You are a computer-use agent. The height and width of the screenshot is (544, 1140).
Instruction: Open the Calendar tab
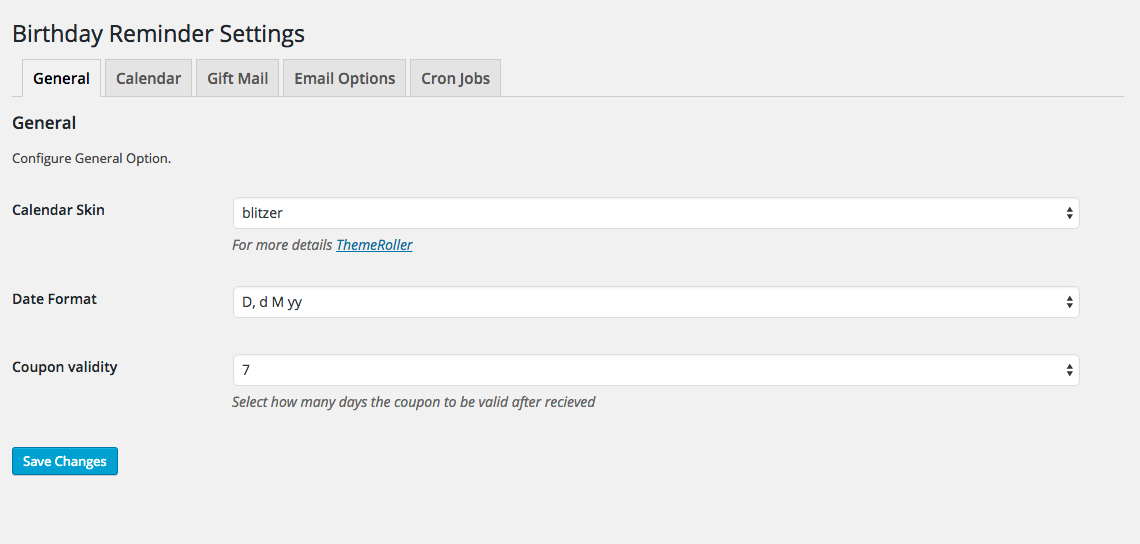(148, 78)
